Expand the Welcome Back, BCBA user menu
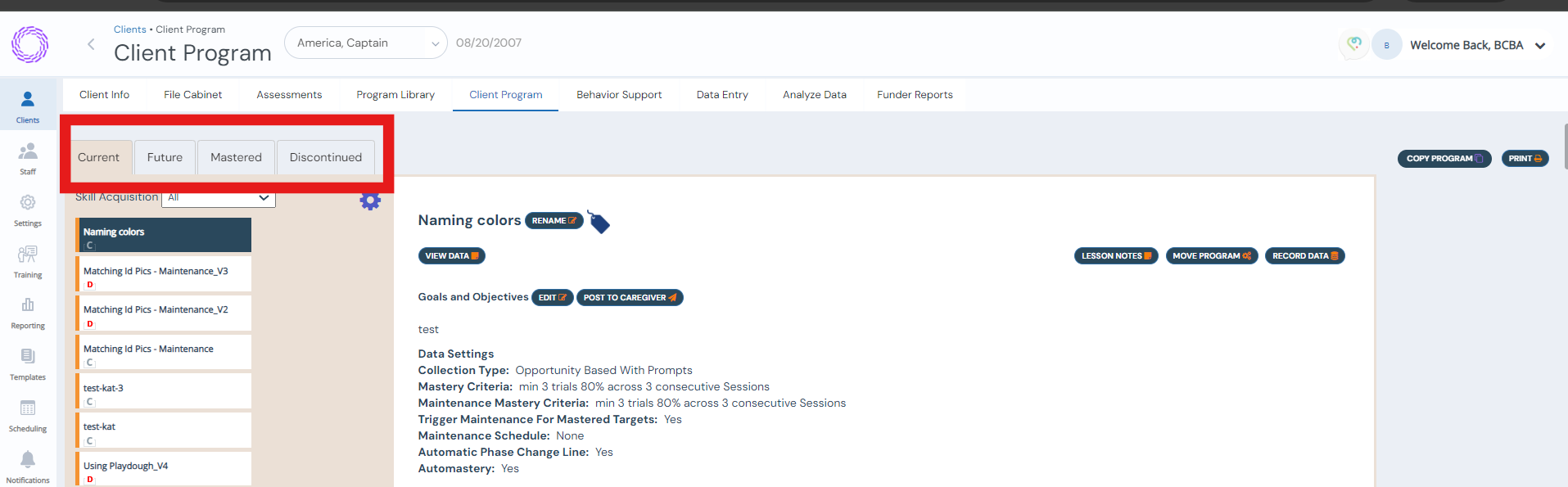This screenshot has width=1568, height=487. pos(1539,46)
